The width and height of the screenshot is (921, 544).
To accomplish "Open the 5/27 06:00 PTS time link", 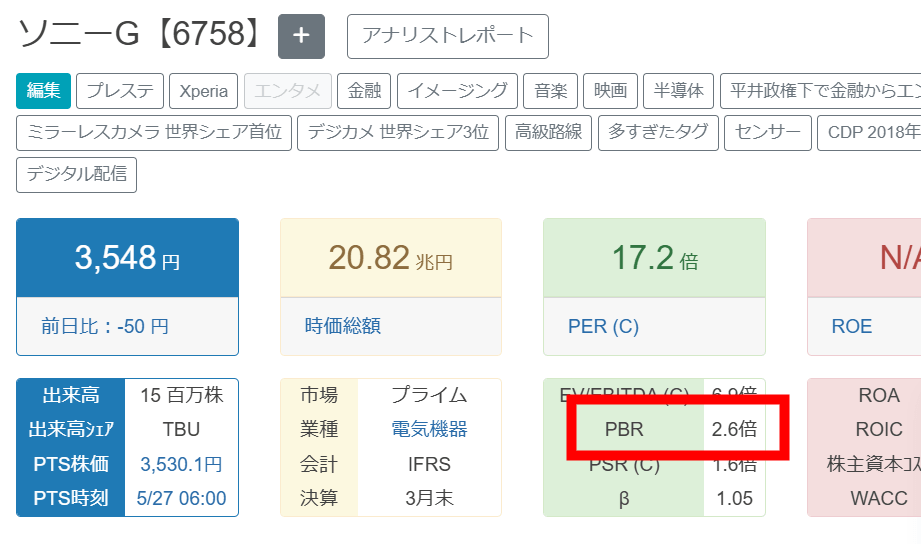I will 181,498.
